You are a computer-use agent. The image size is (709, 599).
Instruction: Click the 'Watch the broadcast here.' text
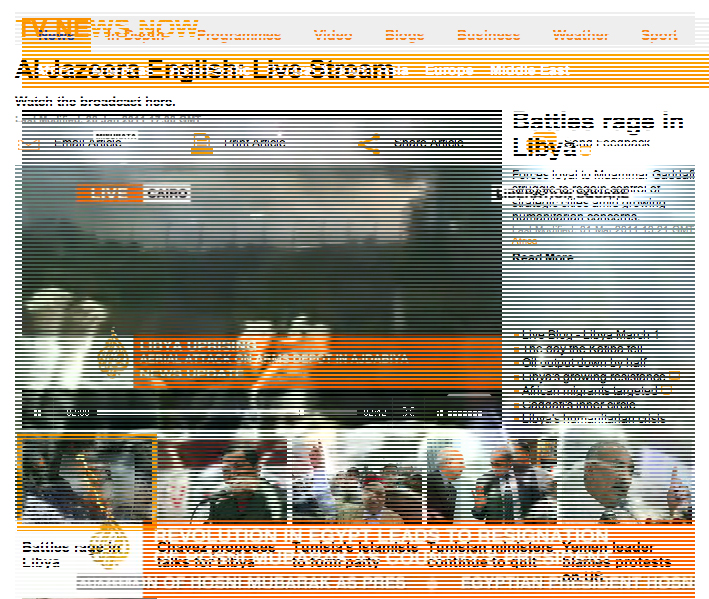95,101
